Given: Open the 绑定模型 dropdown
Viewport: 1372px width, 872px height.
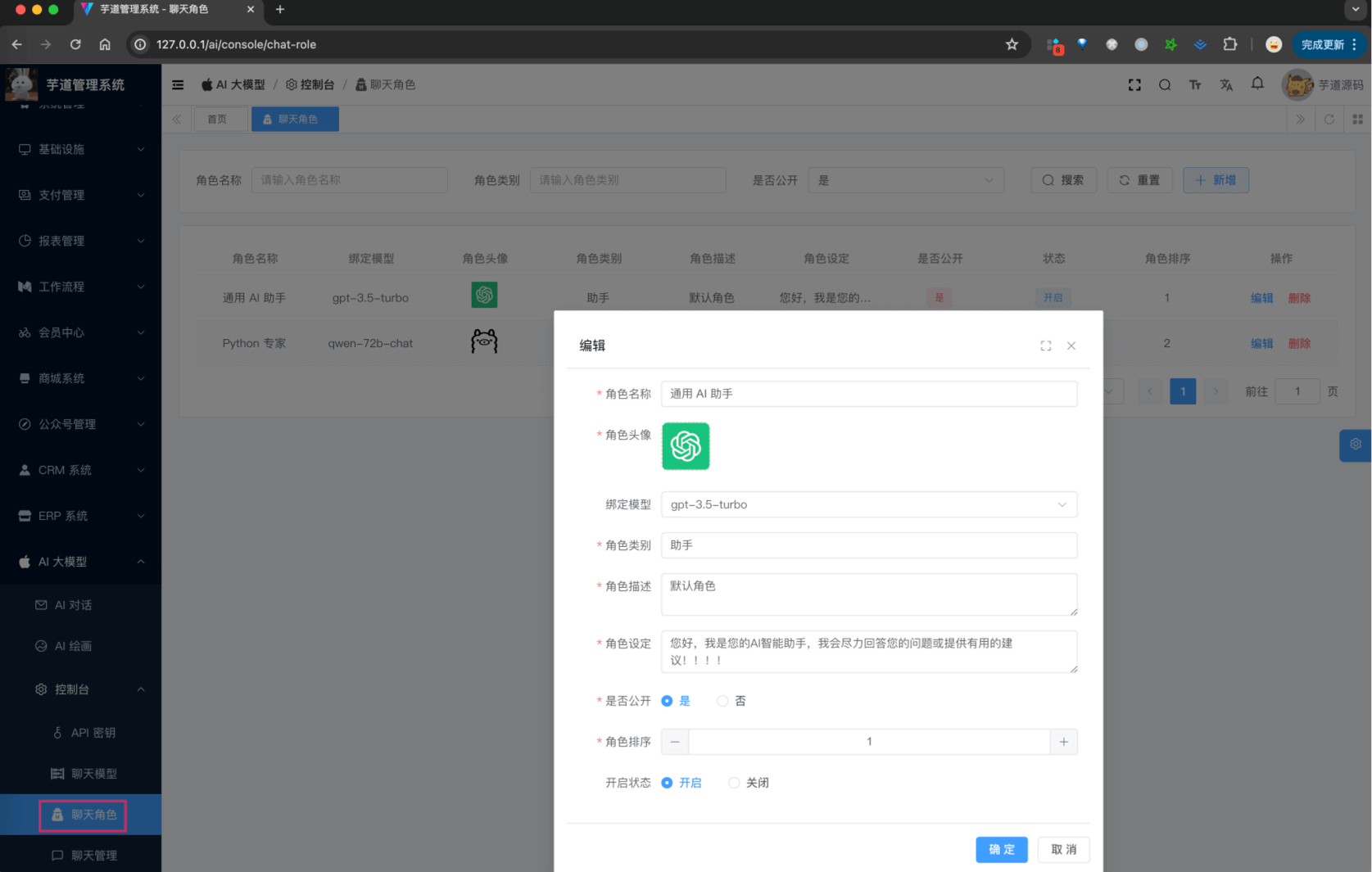Looking at the screenshot, I should pyautogui.click(x=868, y=504).
